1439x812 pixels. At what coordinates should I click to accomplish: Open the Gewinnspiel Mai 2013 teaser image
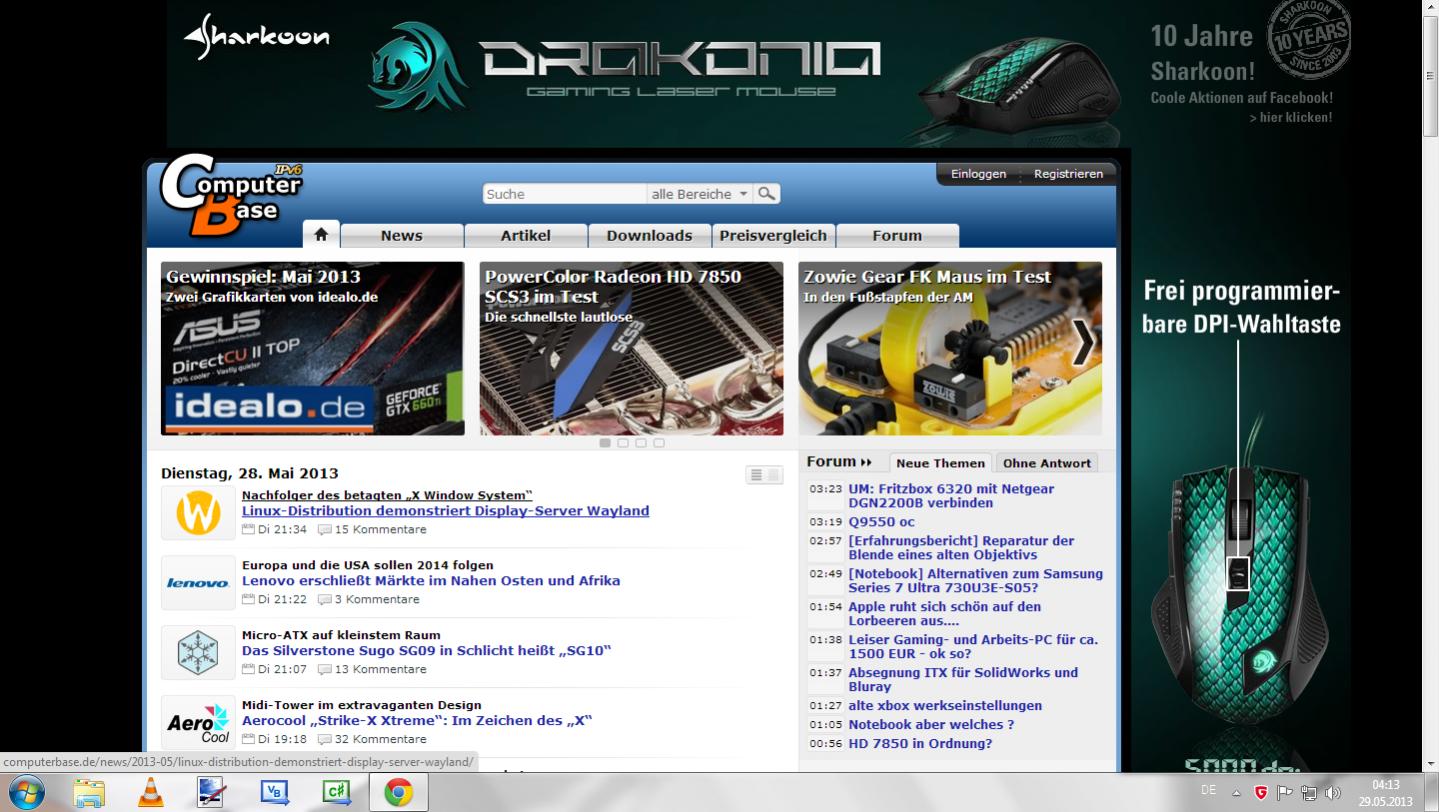(x=312, y=348)
